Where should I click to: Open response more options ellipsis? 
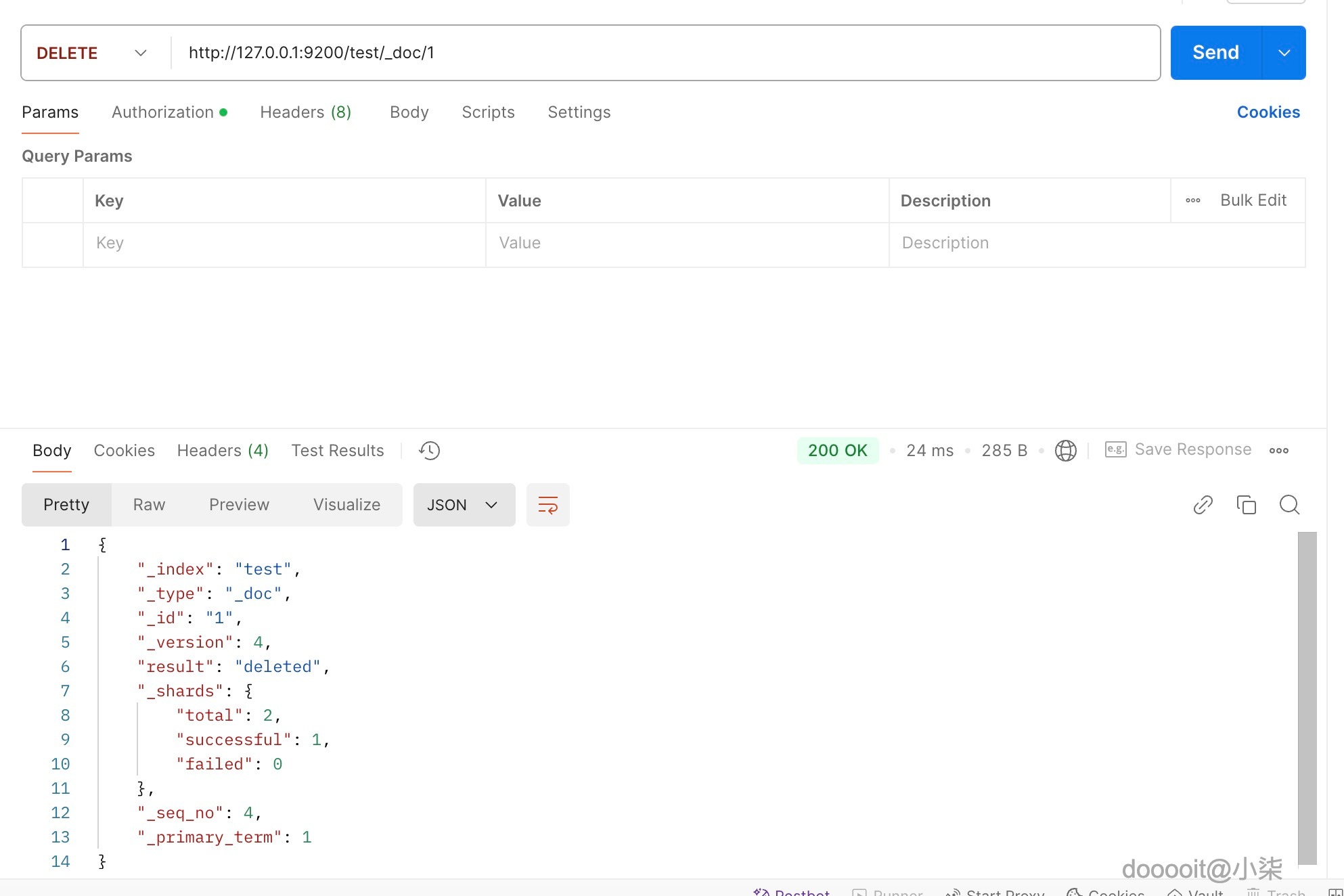pos(1278,451)
